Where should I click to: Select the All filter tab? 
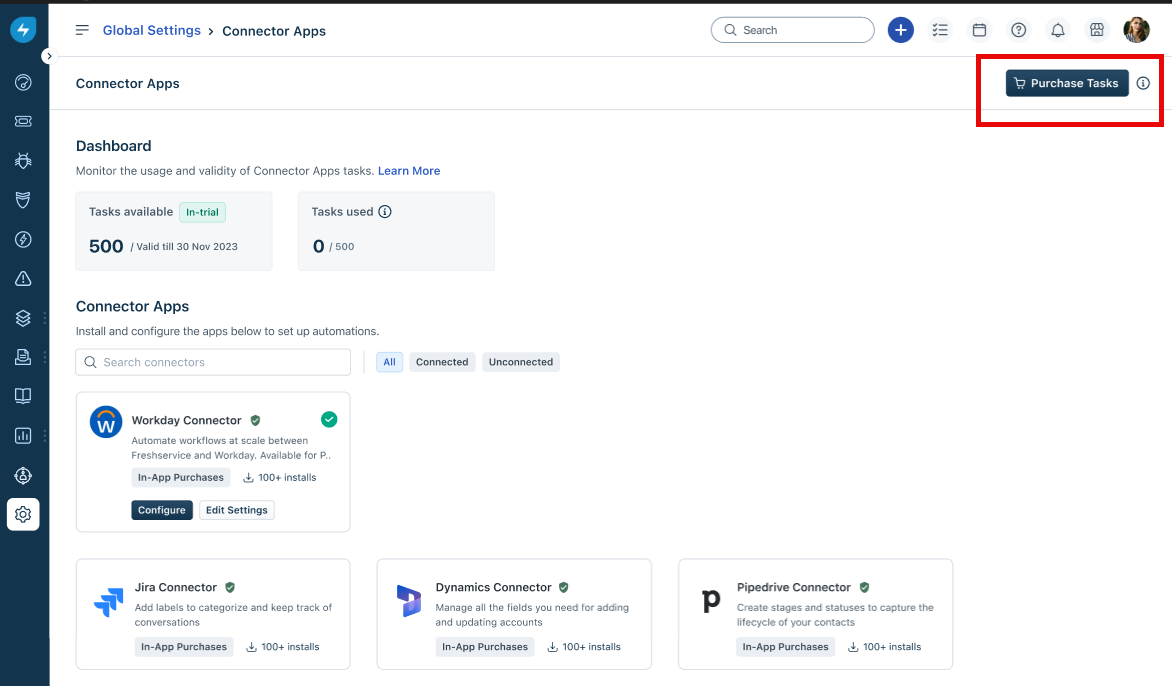pos(389,362)
